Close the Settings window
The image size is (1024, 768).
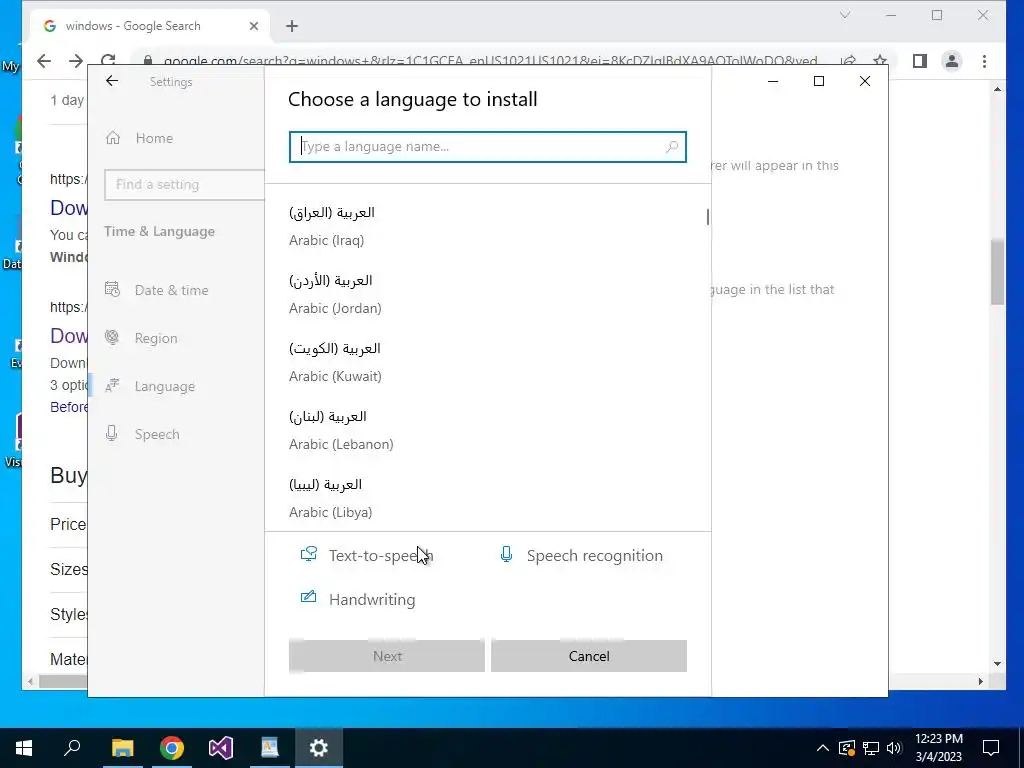[x=865, y=81]
